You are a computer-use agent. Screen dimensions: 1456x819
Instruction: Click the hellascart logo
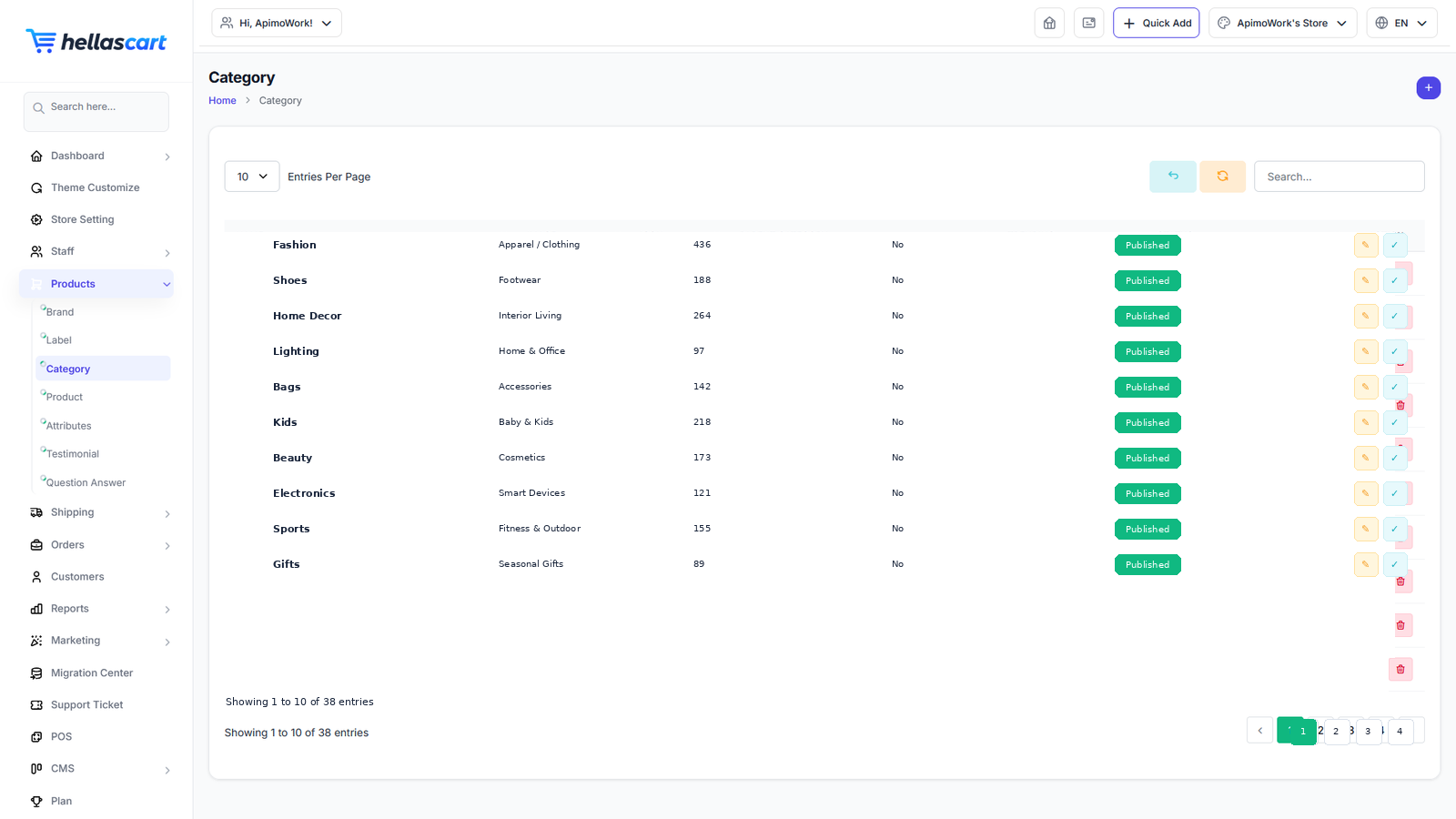point(96,41)
